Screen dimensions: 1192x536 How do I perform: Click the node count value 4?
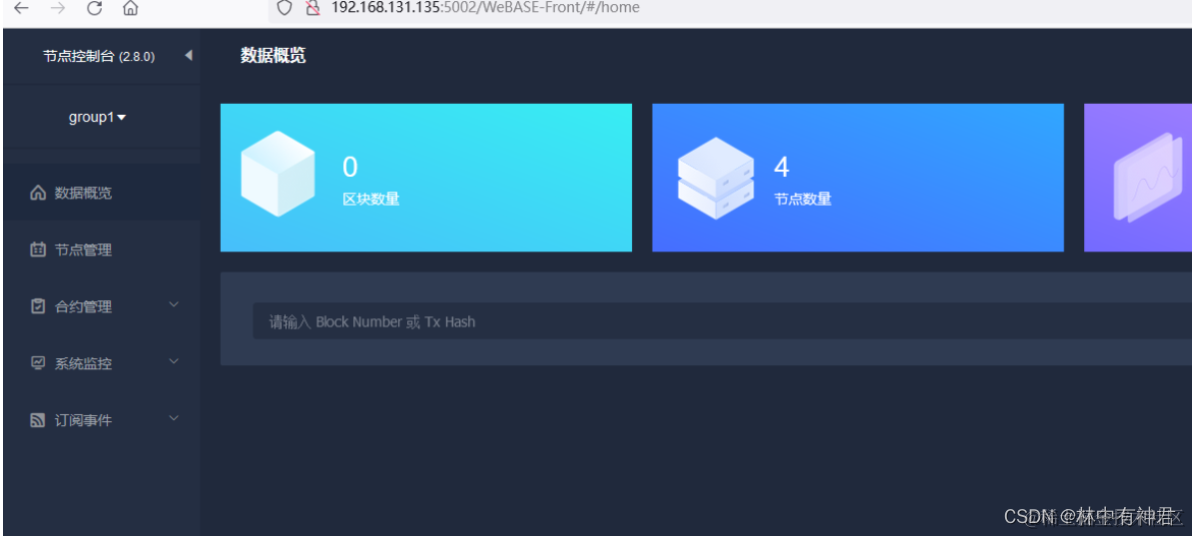click(781, 167)
